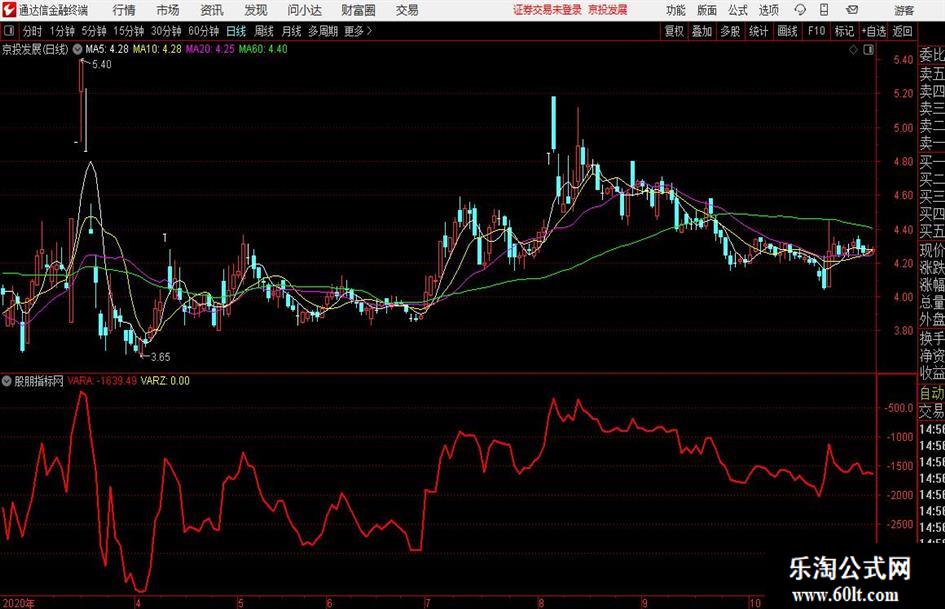Switch to 30分钟 chart period

(166, 31)
